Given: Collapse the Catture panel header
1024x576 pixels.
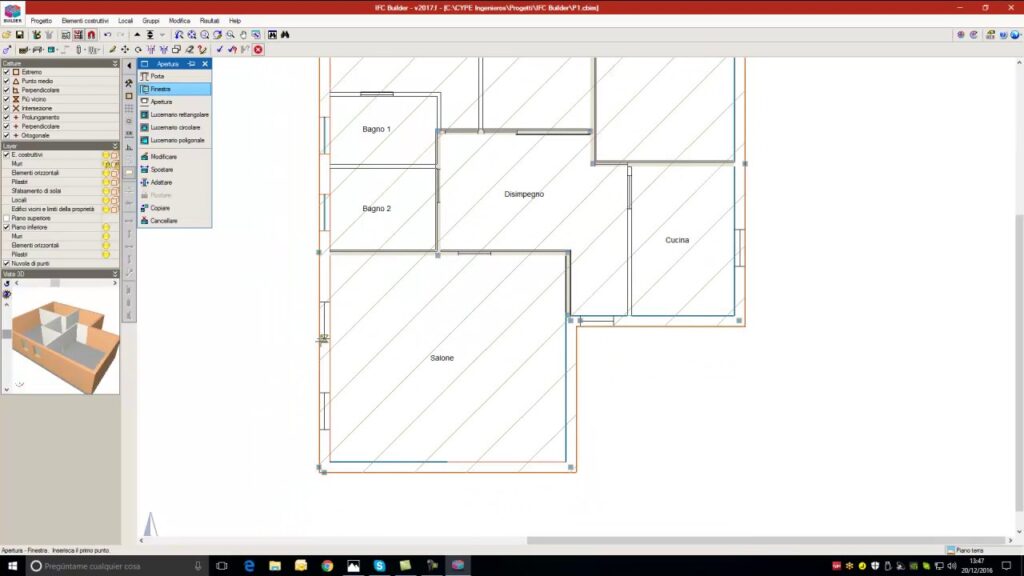Looking at the screenshot, I should tap(115, 63).
